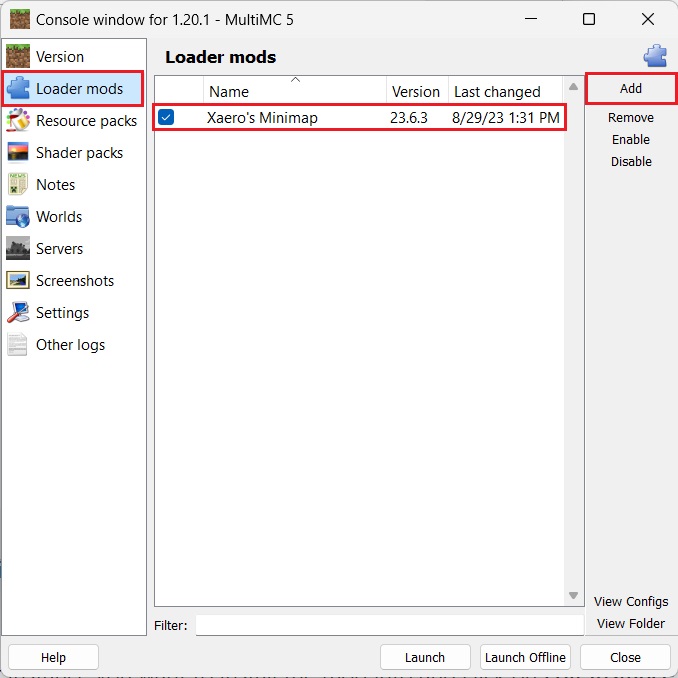Screen dimensions: 678x678
Task: Click the Disable mod button
Action: pos(630,161)
